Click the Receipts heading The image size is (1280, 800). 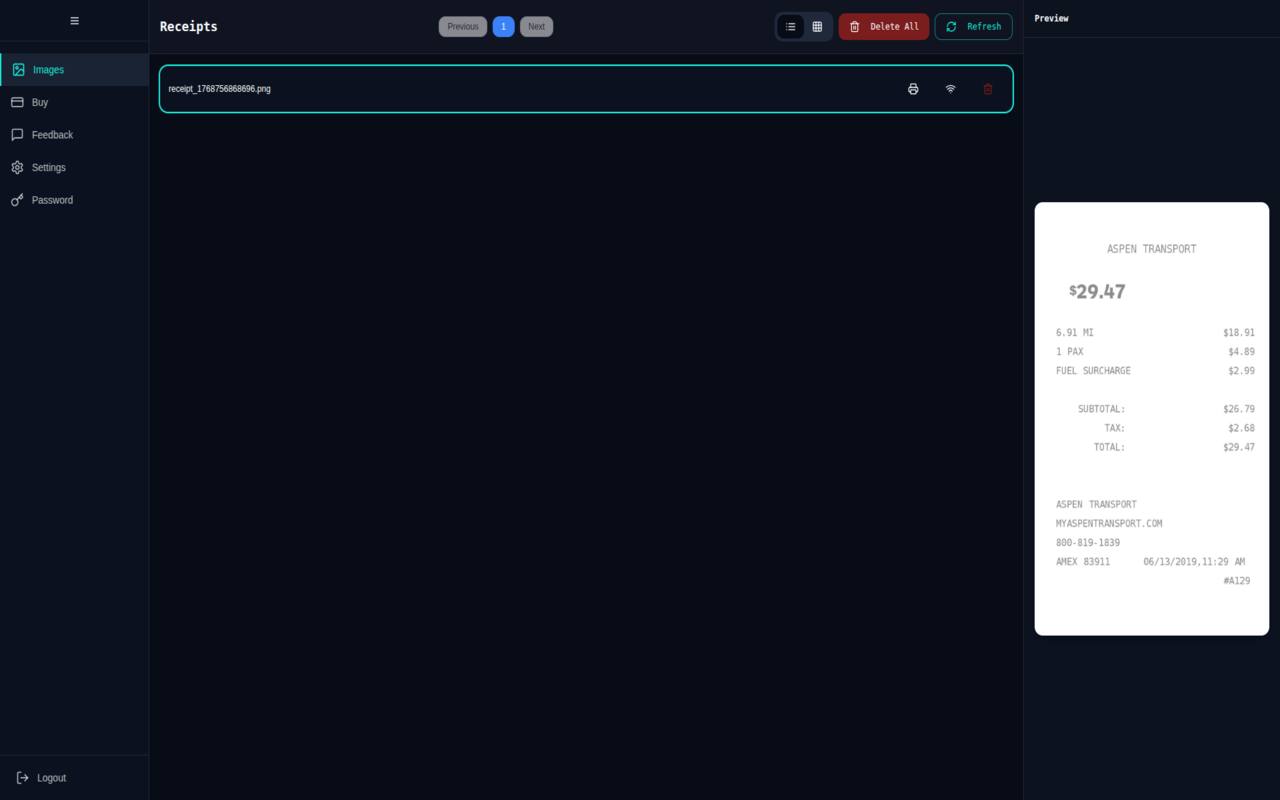coord(189,27)
